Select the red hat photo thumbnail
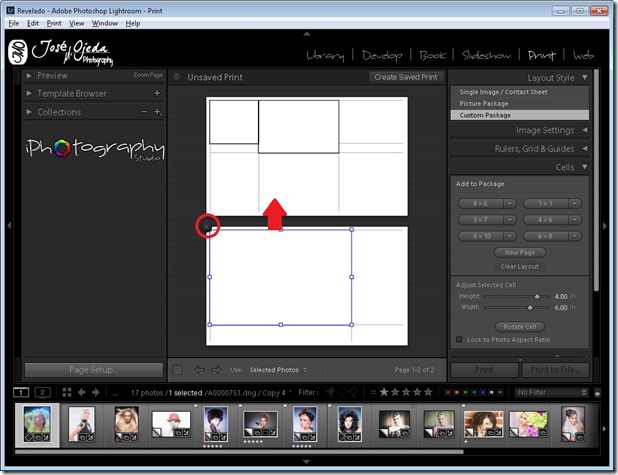Screen dimensions: 618x475 point(171,424)
